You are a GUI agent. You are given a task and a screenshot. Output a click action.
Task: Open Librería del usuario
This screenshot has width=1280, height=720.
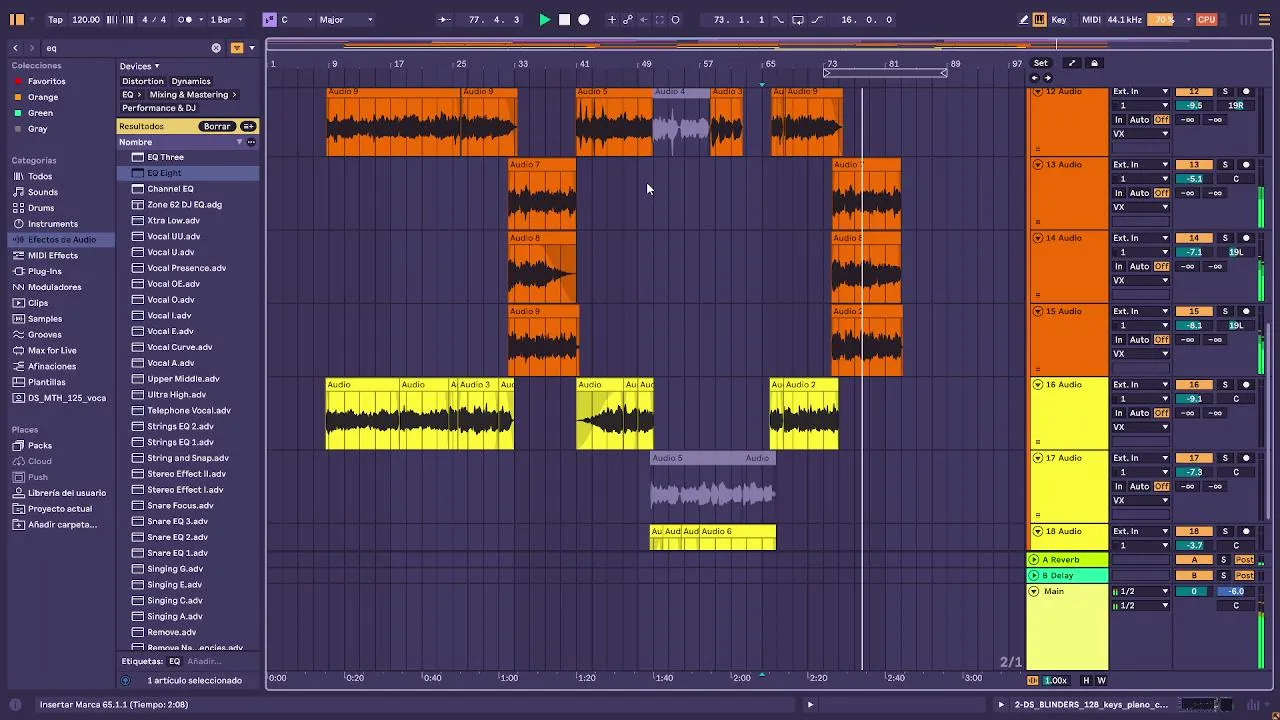67,493
